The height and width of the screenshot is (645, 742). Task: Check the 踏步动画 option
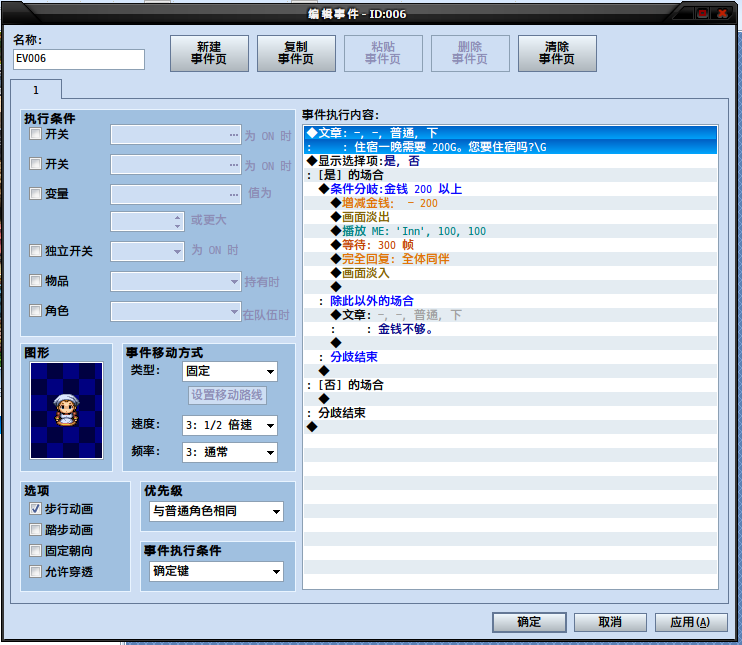(35, 530)
